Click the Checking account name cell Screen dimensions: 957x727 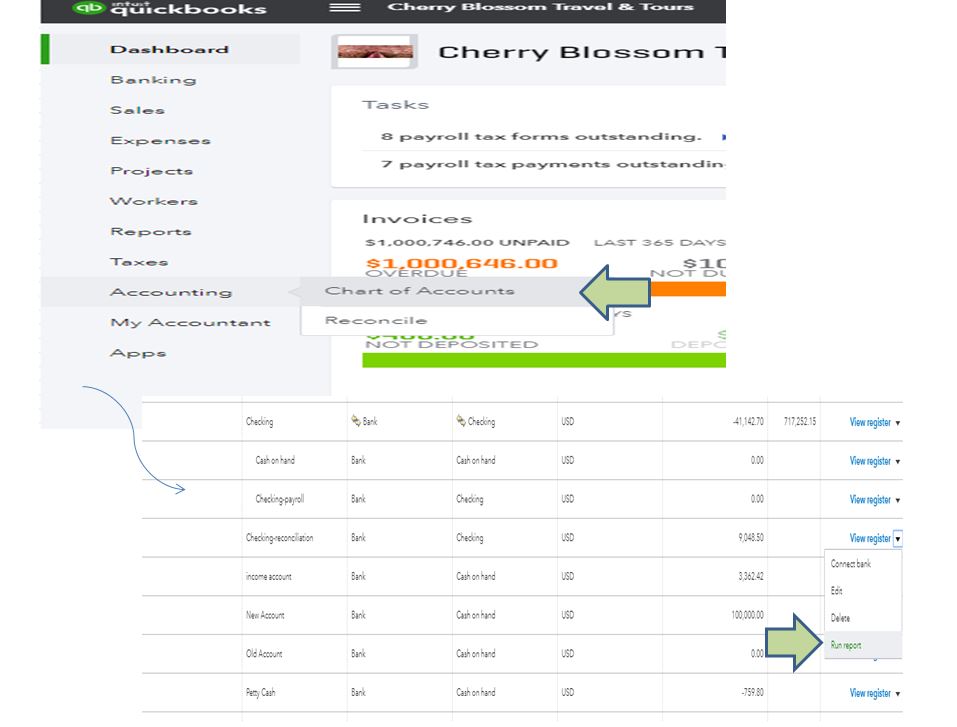[x=259, y=421]
